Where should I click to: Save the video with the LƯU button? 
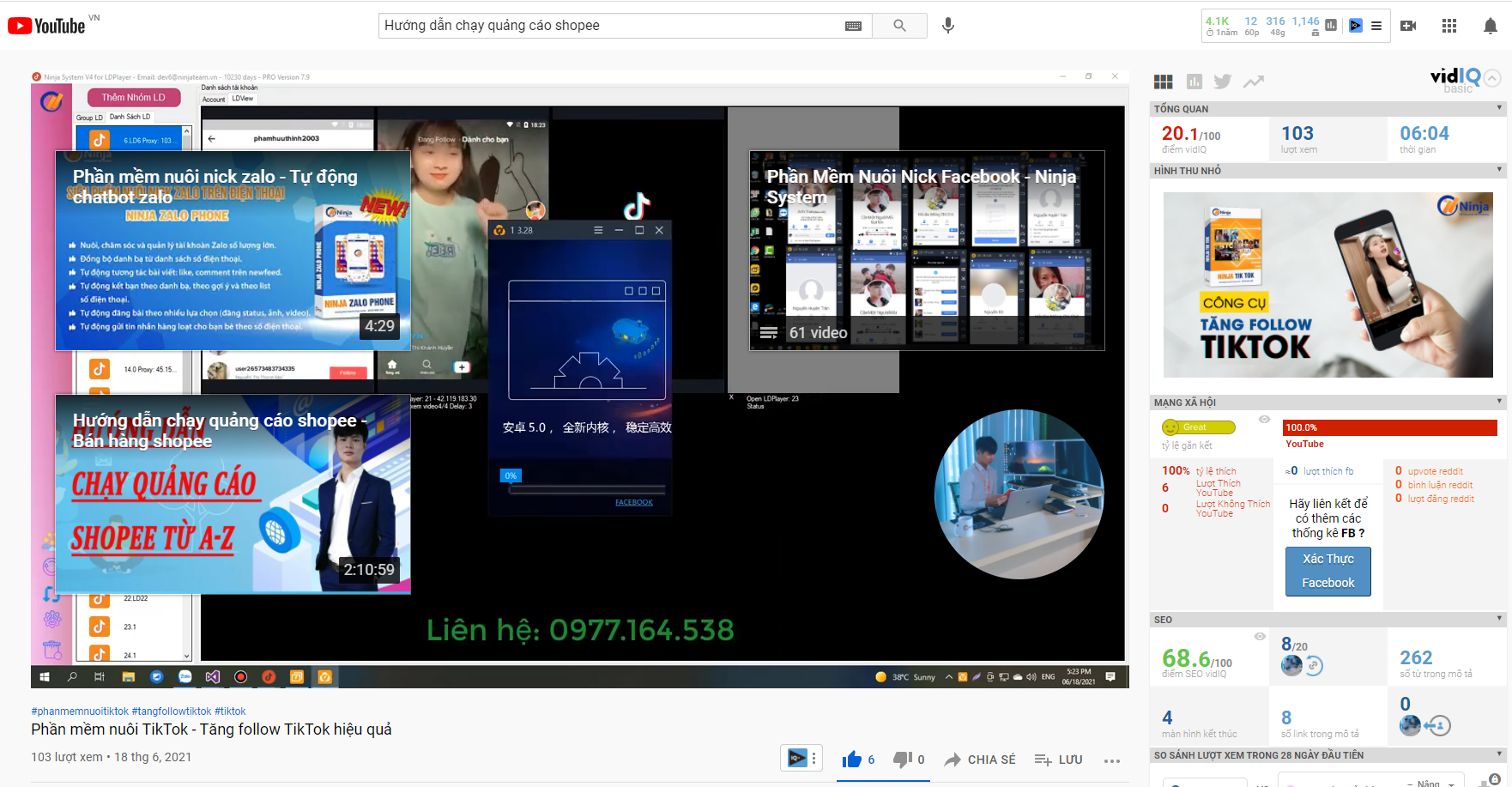point(1059,760)
